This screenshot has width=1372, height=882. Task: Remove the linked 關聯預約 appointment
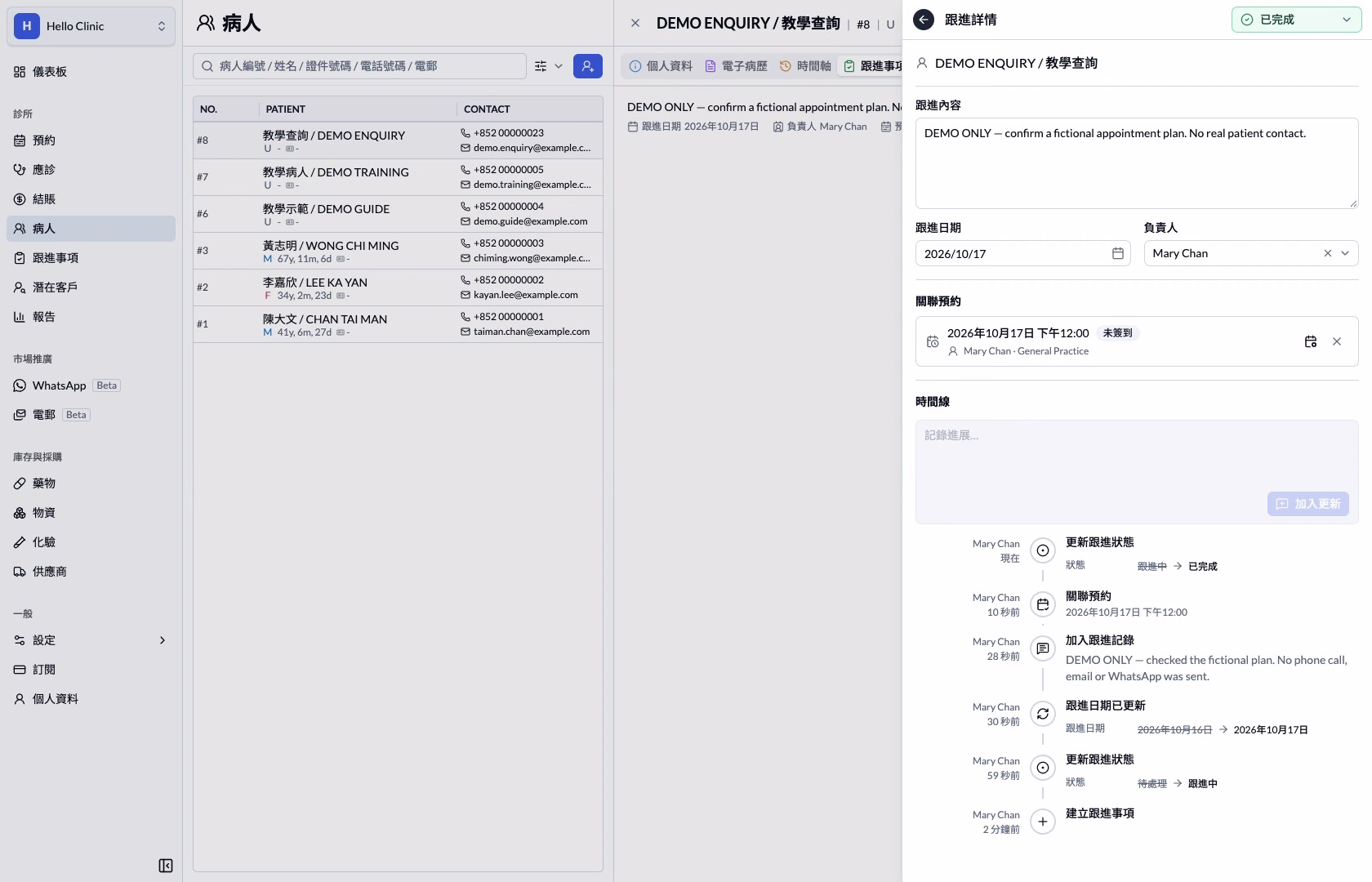[x=1337, y=341]
